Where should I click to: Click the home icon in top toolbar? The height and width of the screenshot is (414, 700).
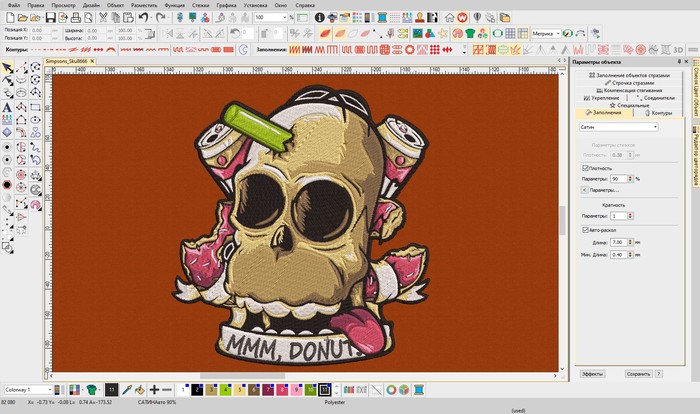pyautogui.click(x=450, y=18)
